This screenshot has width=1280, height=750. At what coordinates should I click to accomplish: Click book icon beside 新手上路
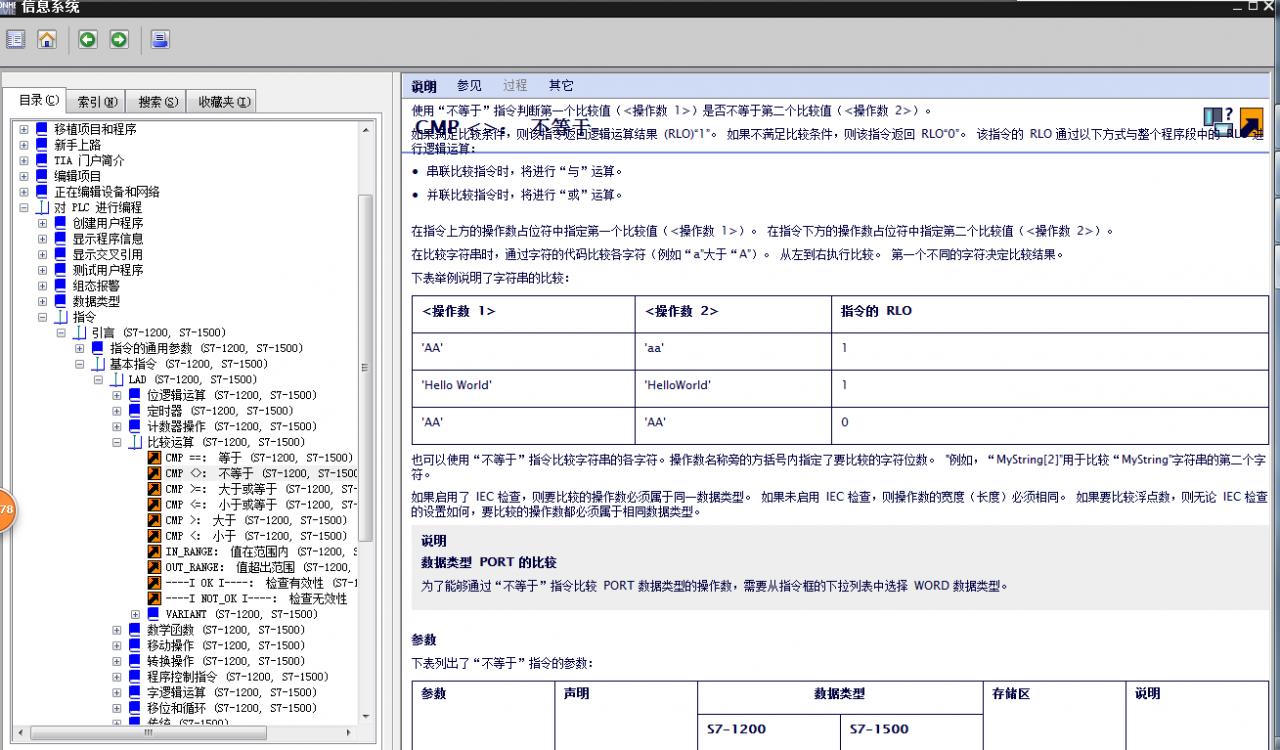pyautogui.click(x=41, y=145)
